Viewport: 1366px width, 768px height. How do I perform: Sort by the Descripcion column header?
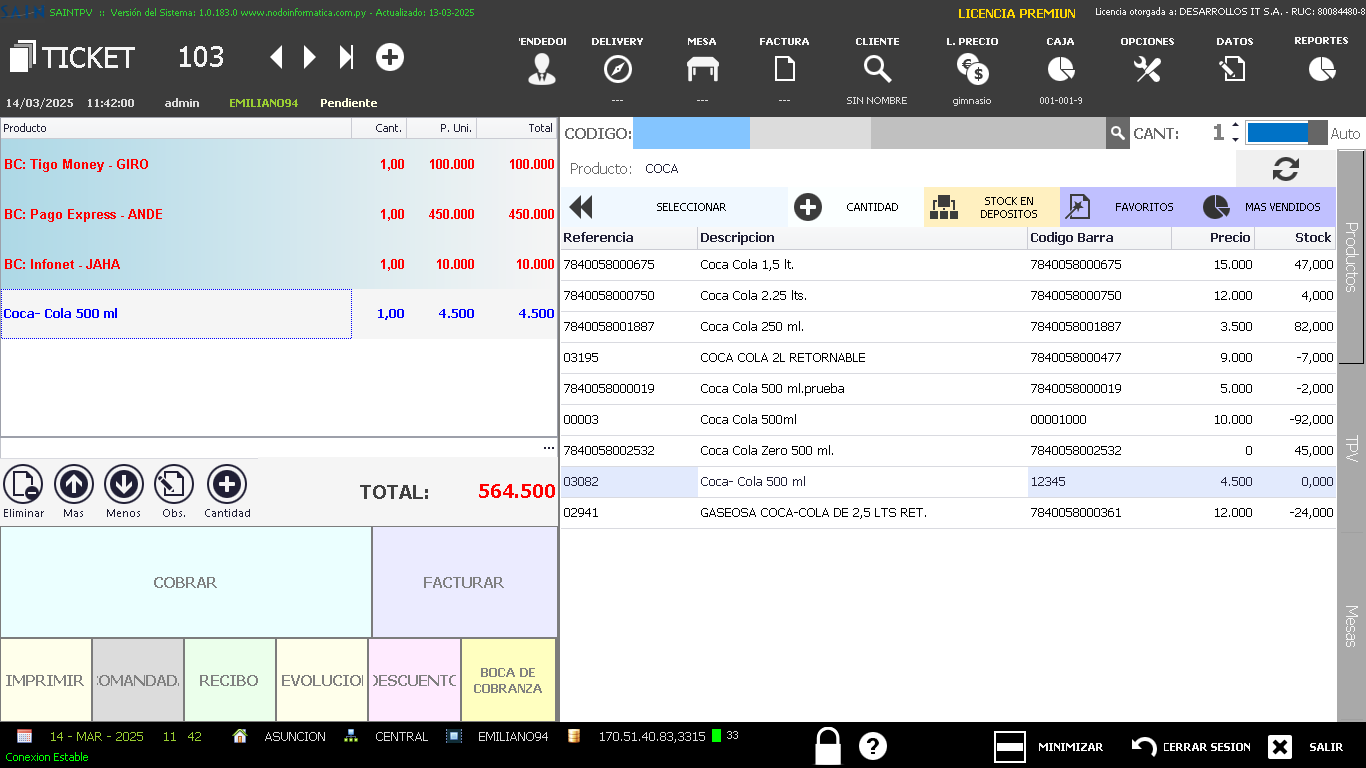(862, 237)
